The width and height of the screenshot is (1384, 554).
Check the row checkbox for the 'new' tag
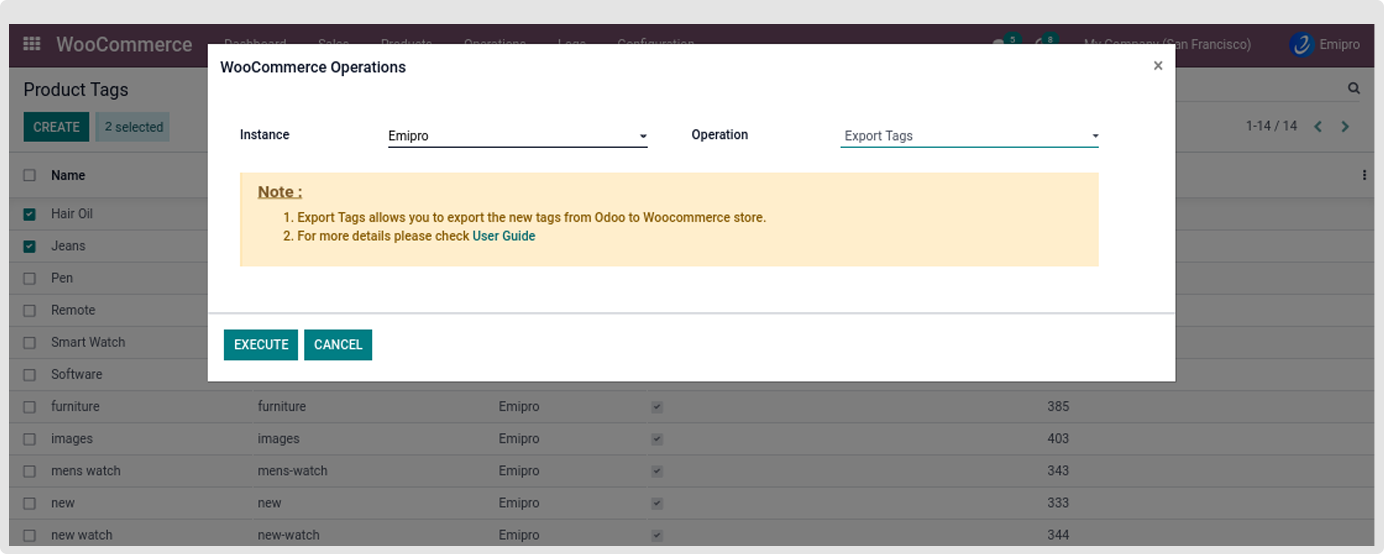coord(30,503)
